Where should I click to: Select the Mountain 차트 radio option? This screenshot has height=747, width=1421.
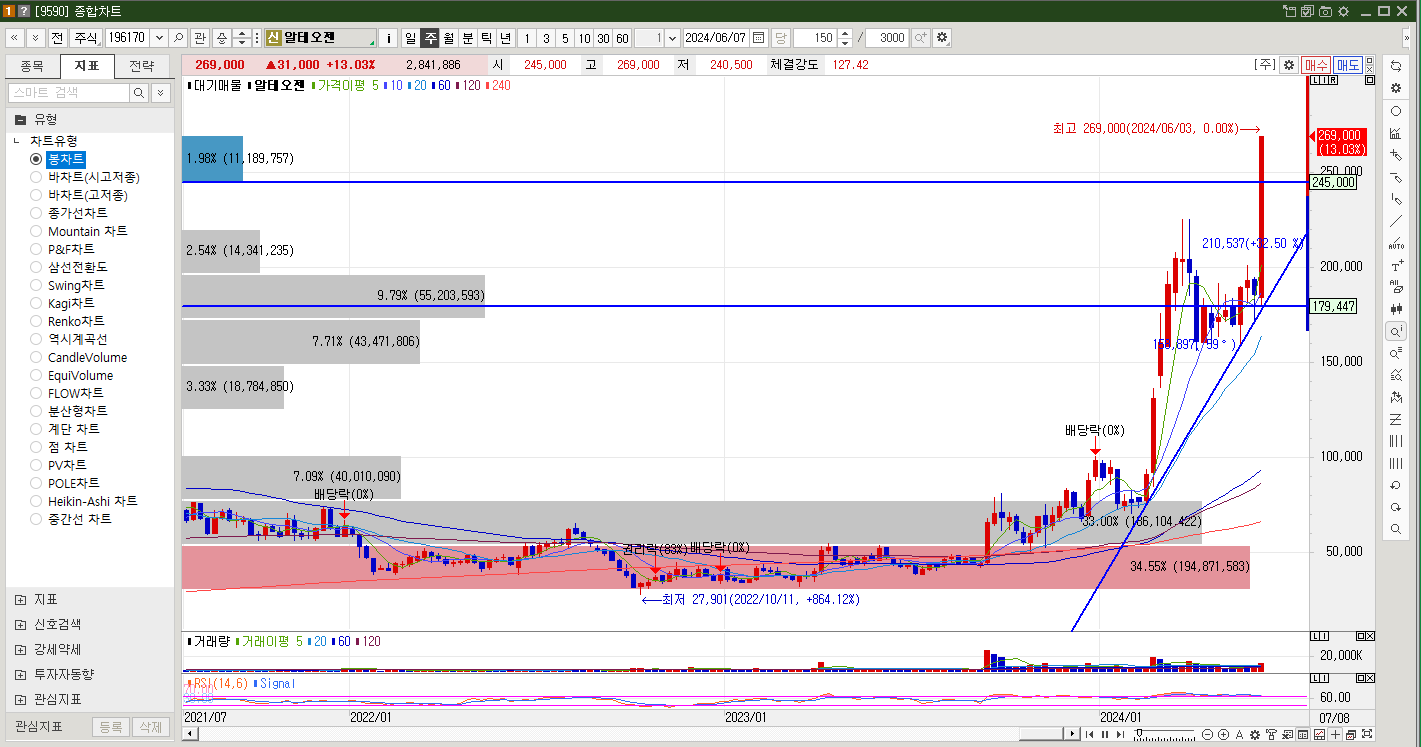point(36,231)
